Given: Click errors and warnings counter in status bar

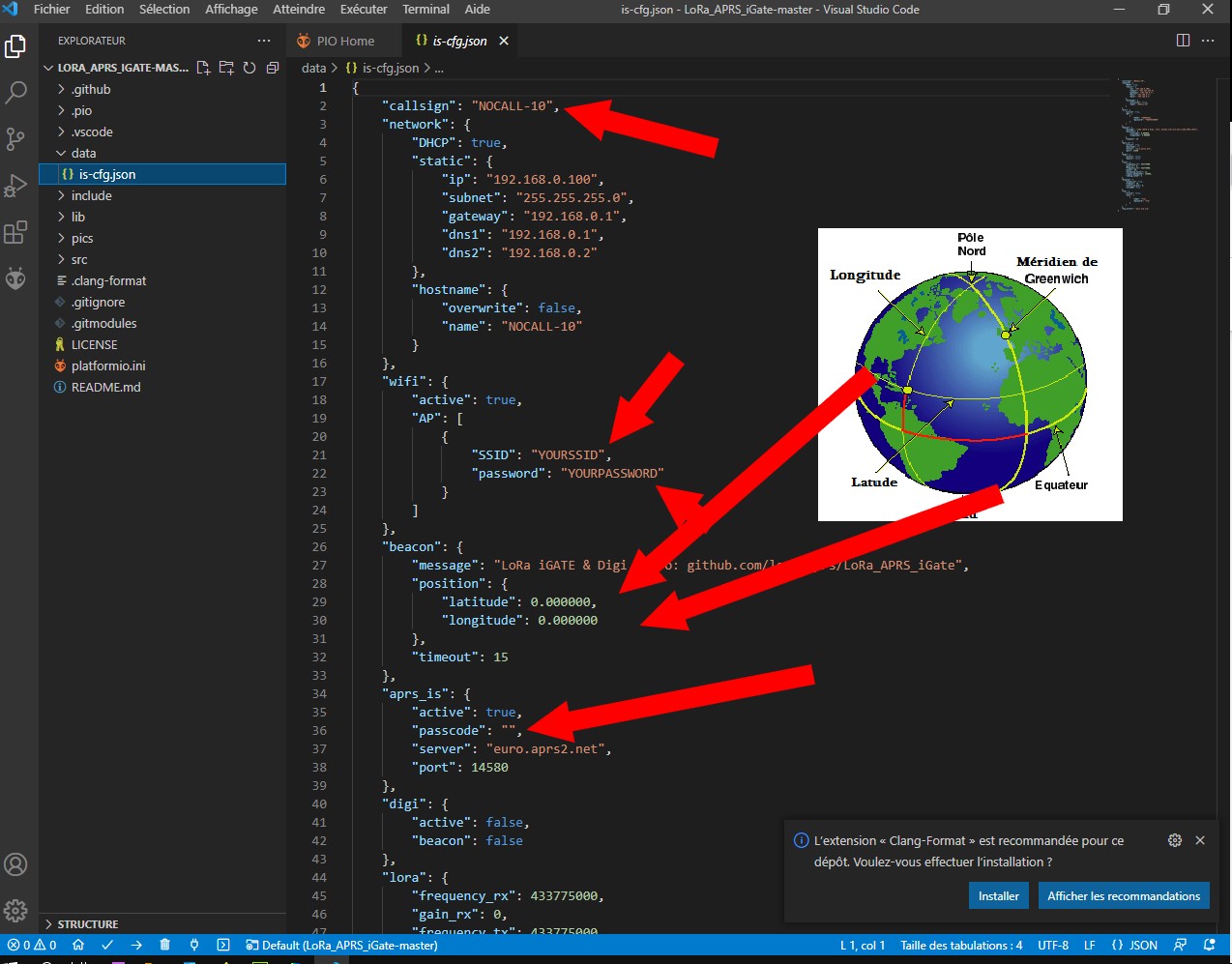Looking at the screenshot, I should tap(32, 945).
